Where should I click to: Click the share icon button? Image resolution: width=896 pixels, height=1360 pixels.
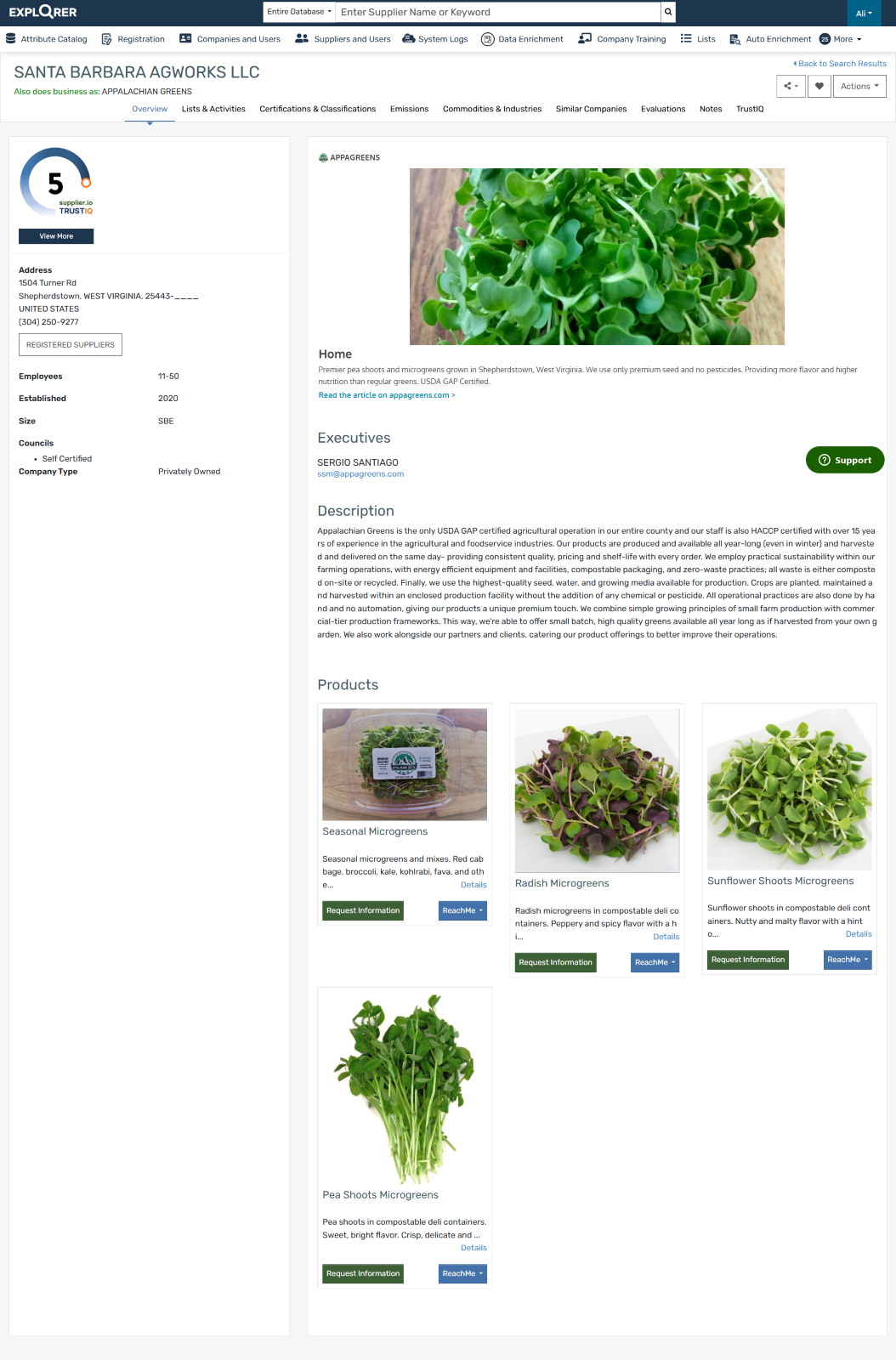point(791,86)
